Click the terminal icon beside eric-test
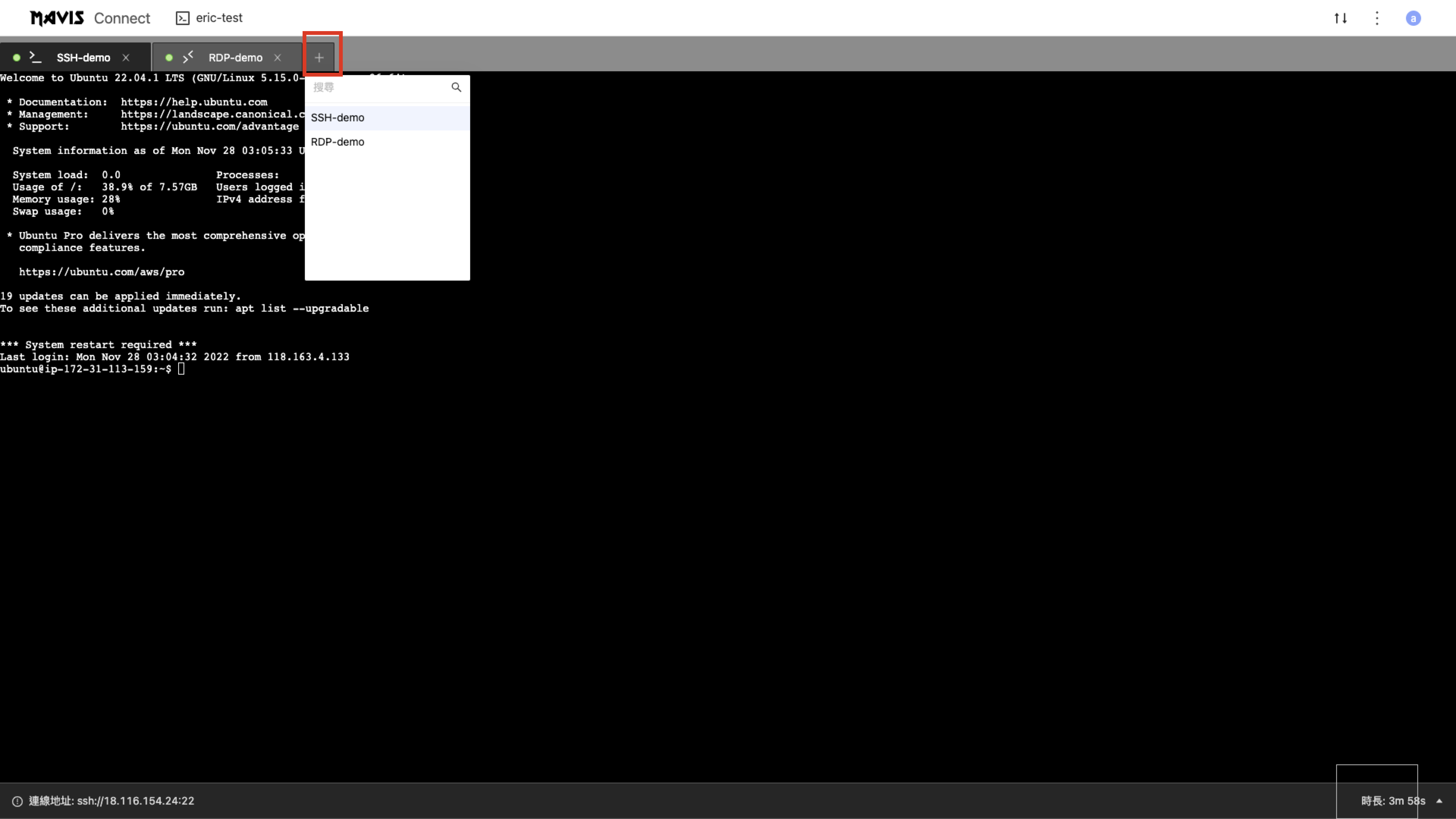The image size is (1456, 819). coord(182,18)
